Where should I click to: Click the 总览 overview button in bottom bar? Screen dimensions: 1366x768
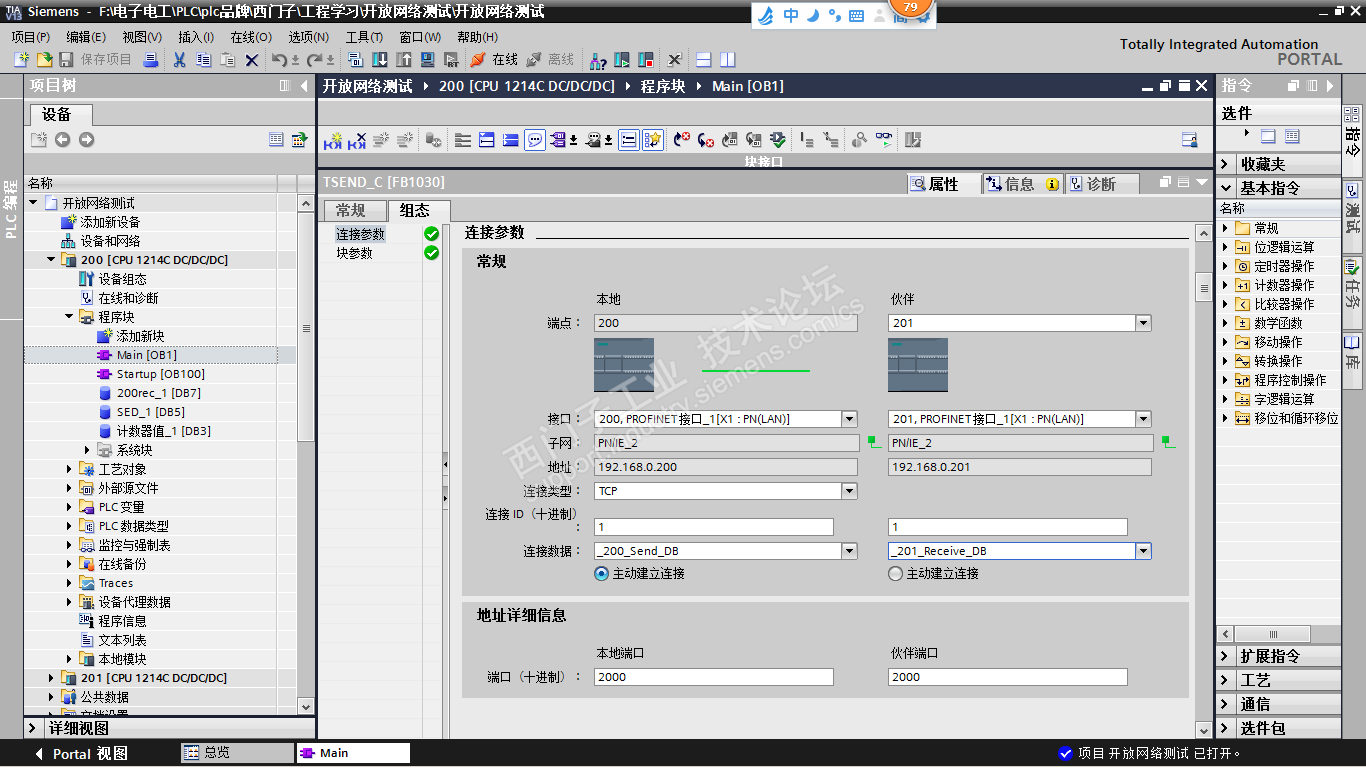[x=236, y=753]
